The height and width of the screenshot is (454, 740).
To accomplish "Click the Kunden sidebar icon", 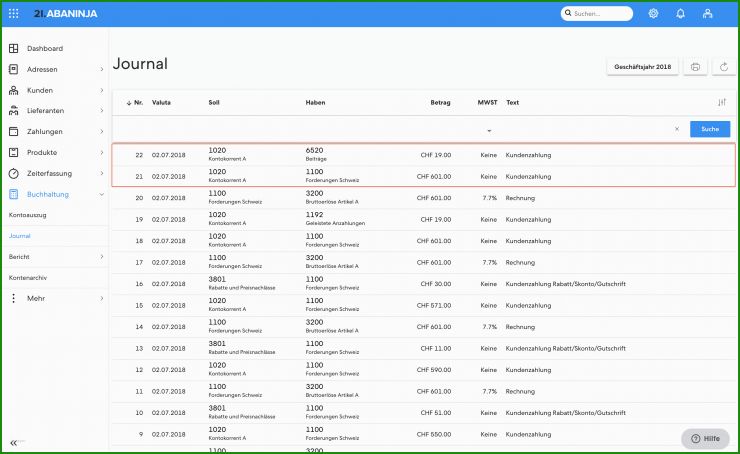I will click(x=14, y=90).
